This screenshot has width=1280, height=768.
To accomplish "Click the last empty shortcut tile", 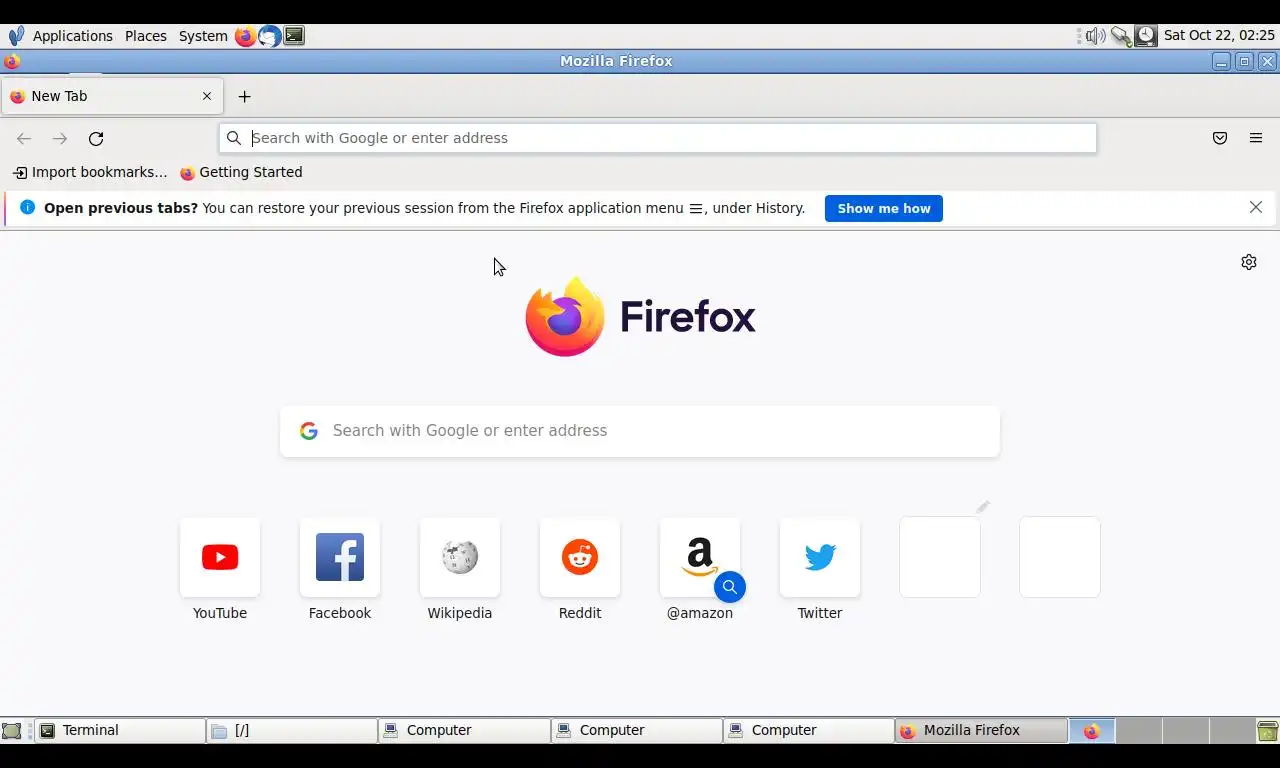I will [x=1060, y=557].
